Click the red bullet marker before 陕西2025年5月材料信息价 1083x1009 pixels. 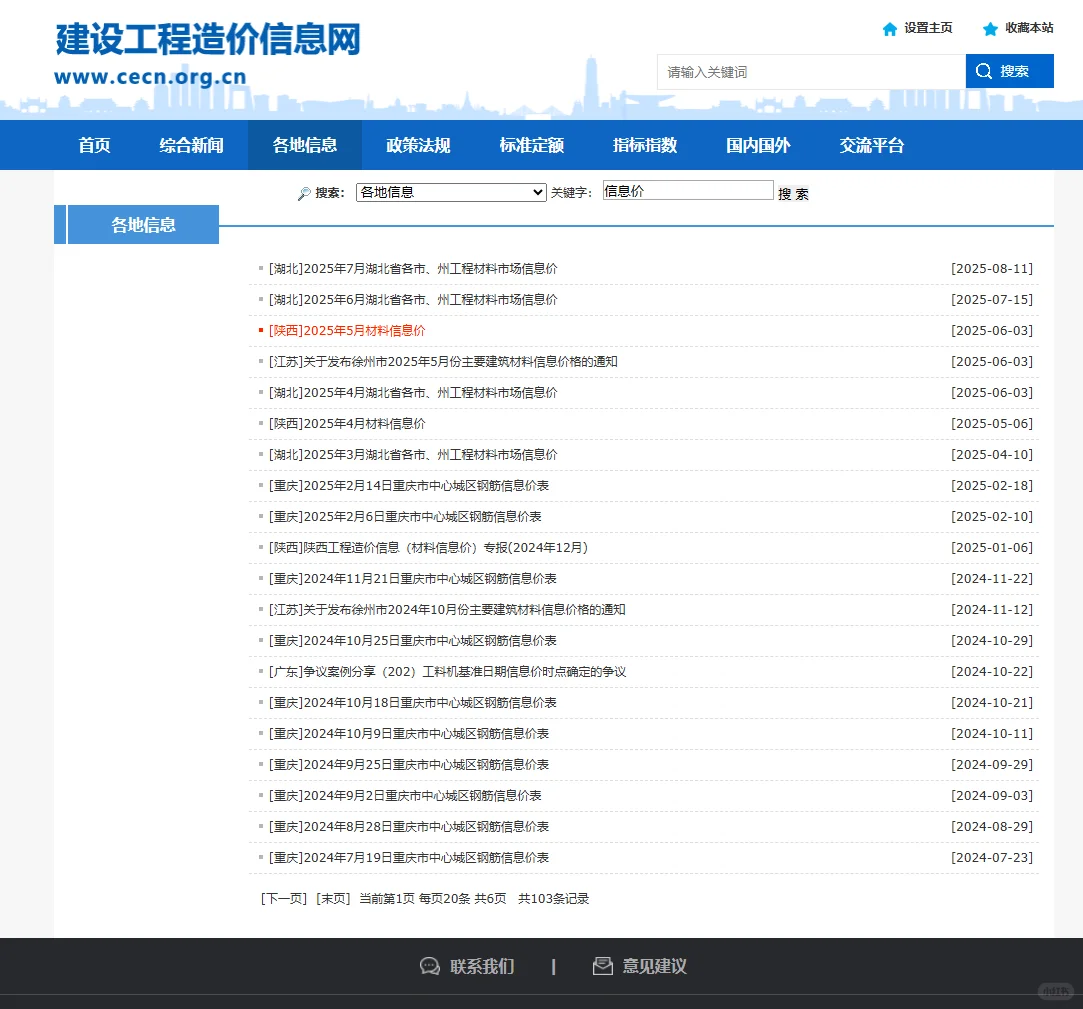pyautogui.click(x=260, y=331)
